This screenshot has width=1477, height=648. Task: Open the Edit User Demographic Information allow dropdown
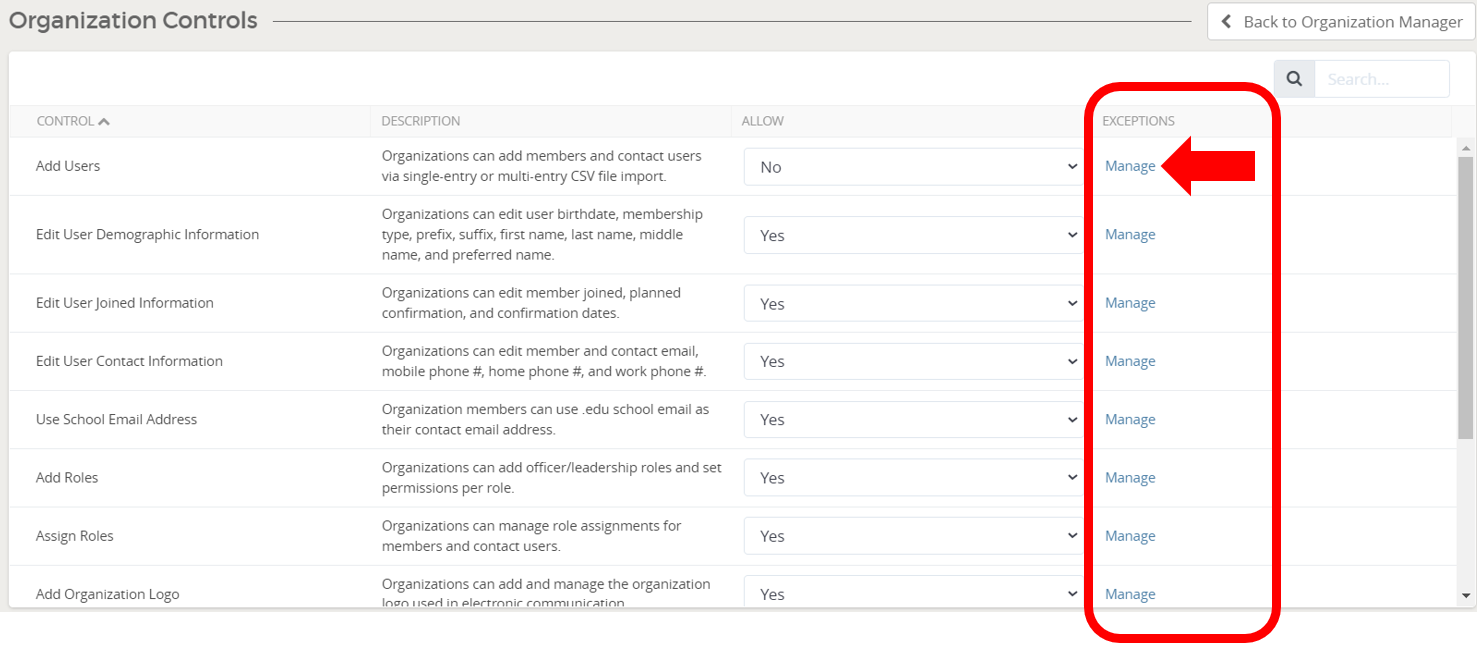912,235
